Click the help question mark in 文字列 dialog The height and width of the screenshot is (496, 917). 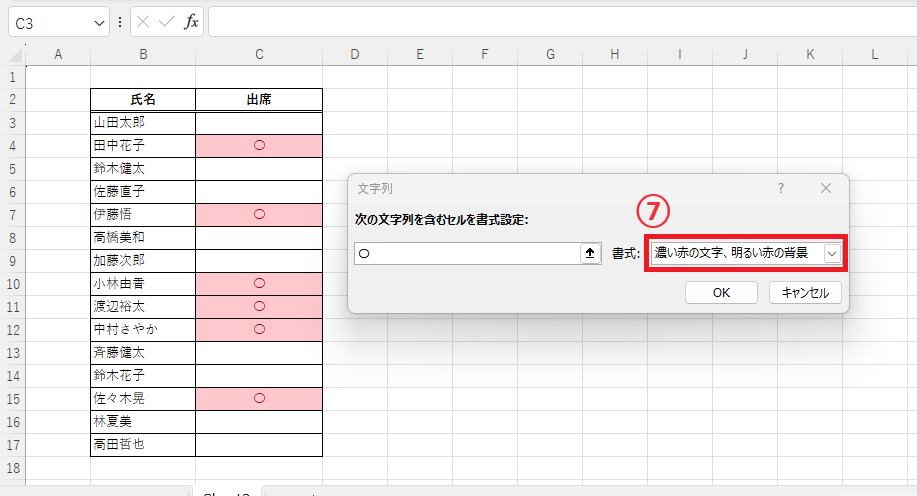tap(781, 188)
